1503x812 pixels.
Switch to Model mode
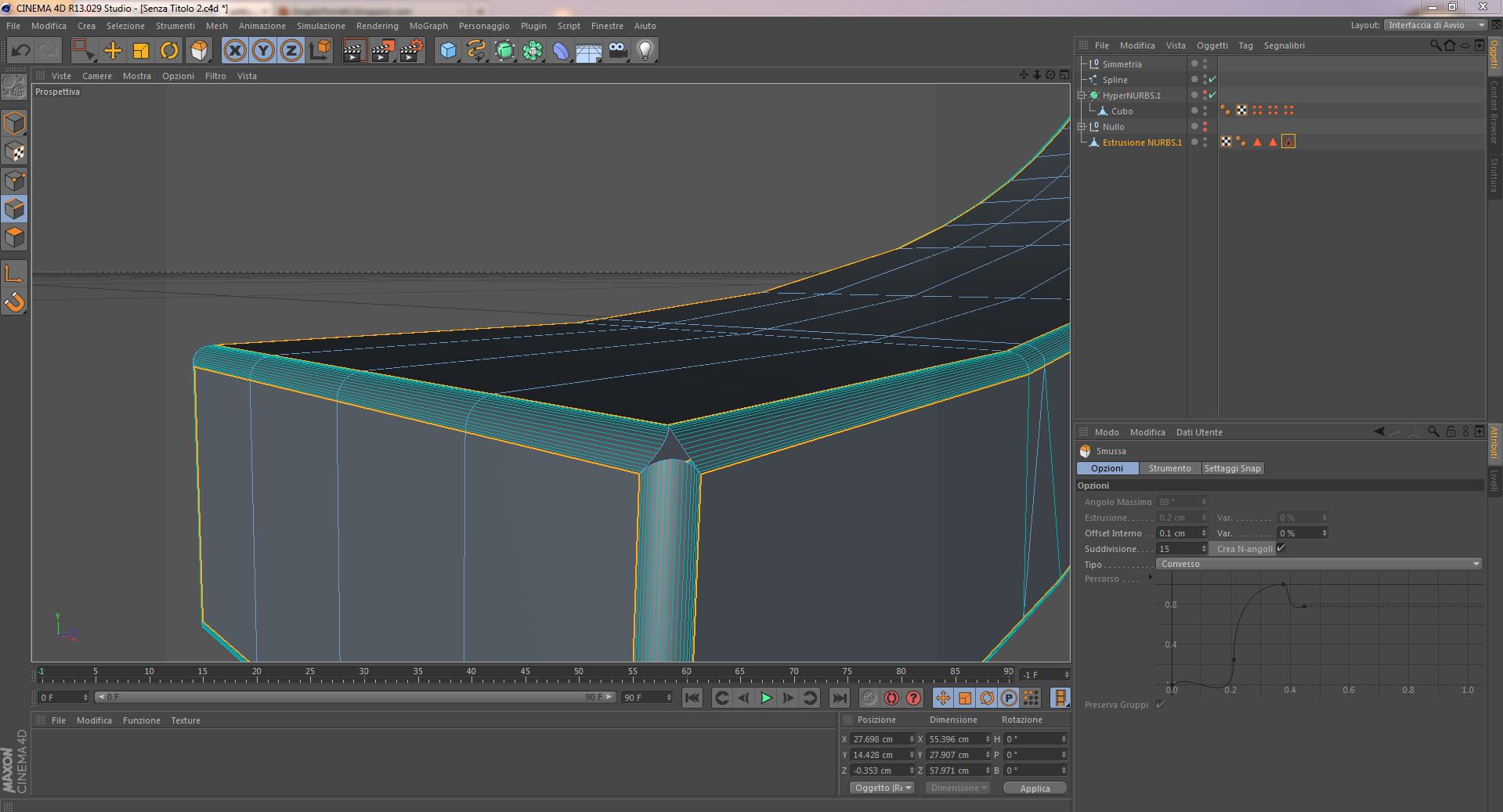[x=15, y=124]
